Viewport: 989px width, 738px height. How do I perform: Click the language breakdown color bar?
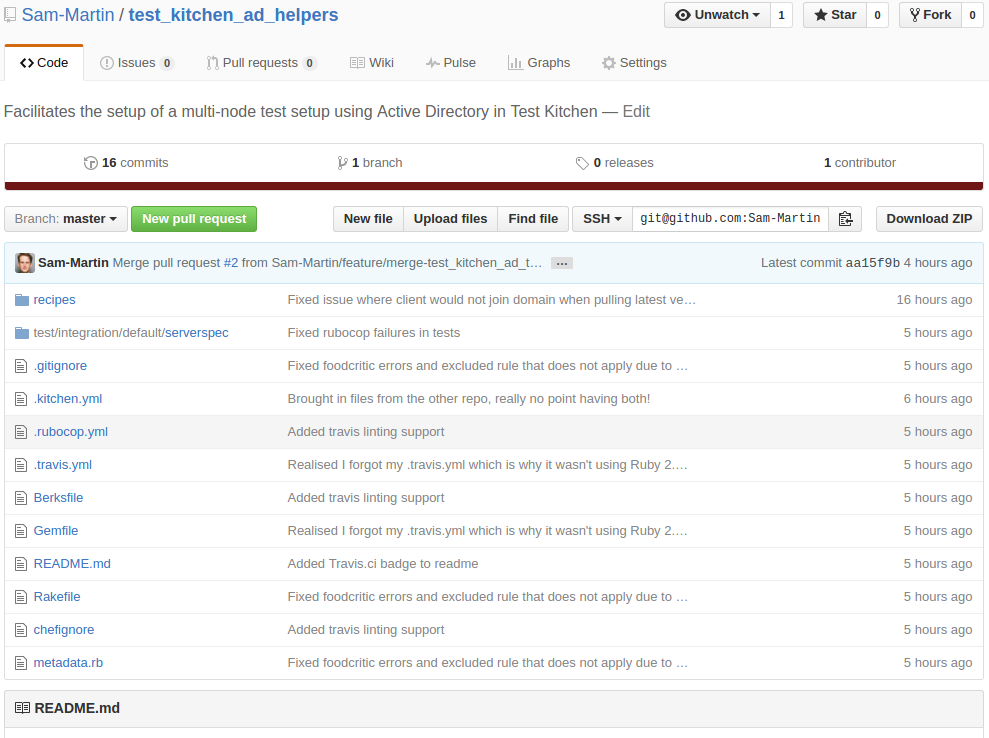494,186
